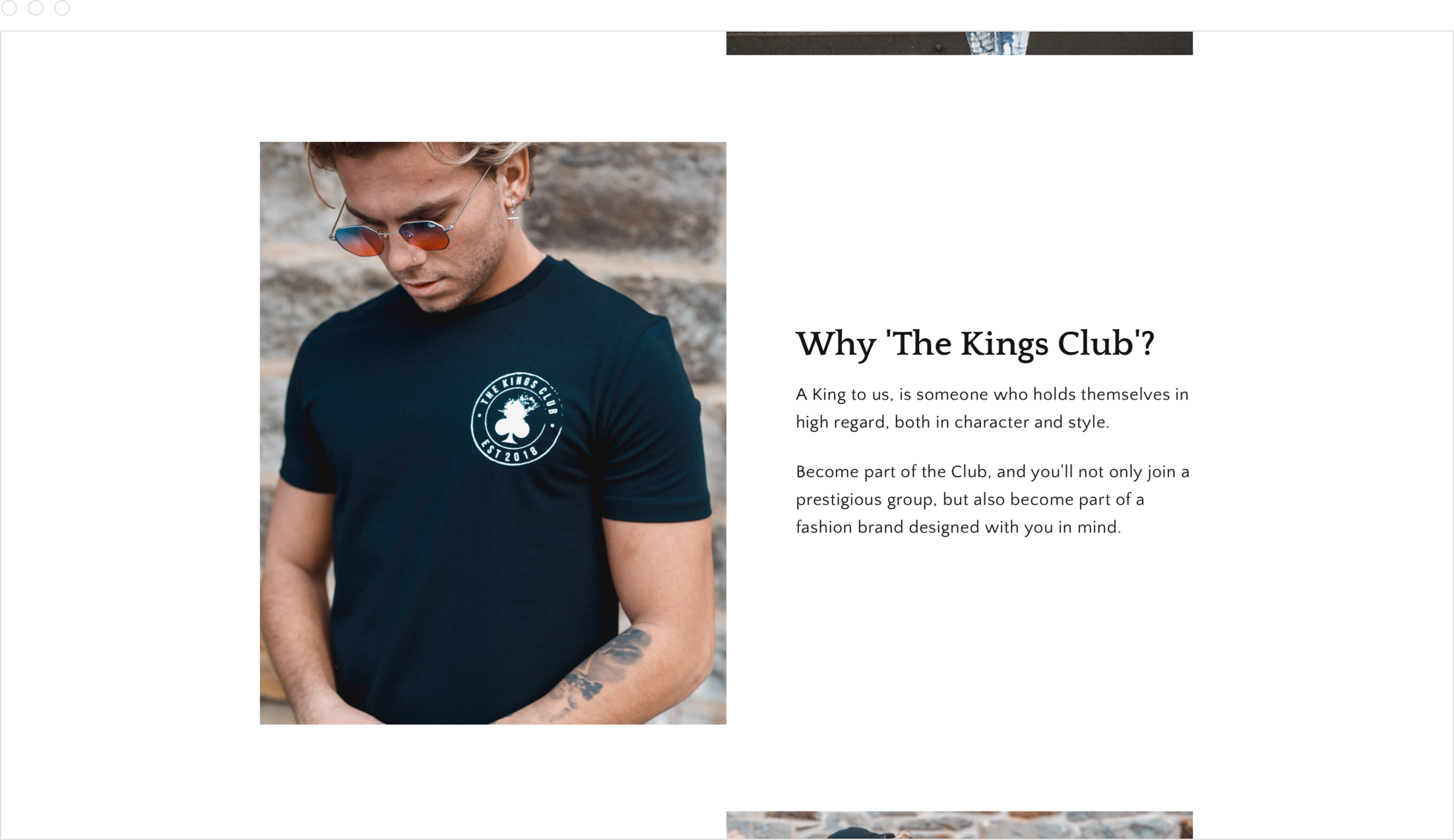Click "fashion brand designed with you in mind" line
1454x840 pixels.
pyautogui.click(x=959, y=527)
